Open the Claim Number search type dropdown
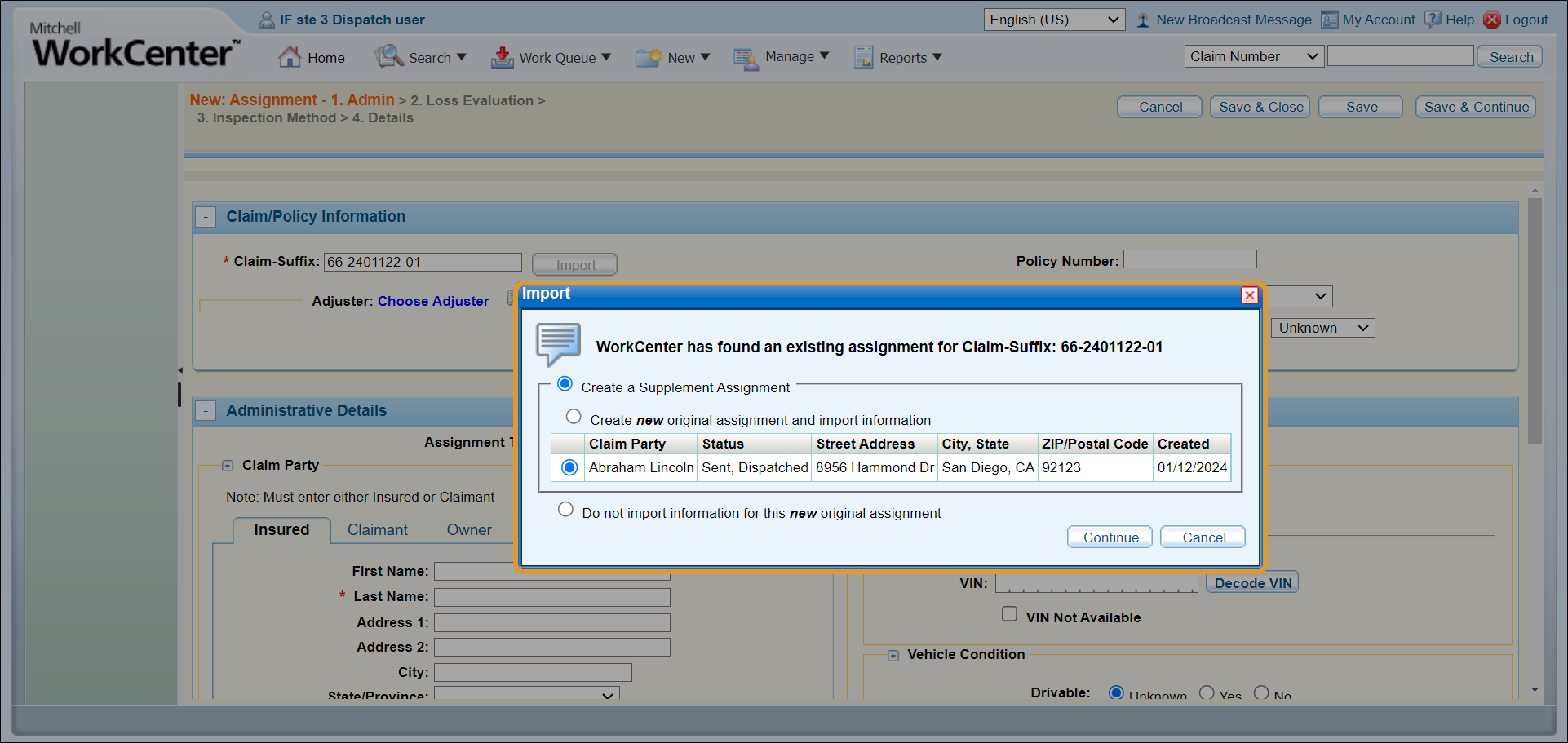The height and width of the screenshot is (743, 1568). point(1253,56)
